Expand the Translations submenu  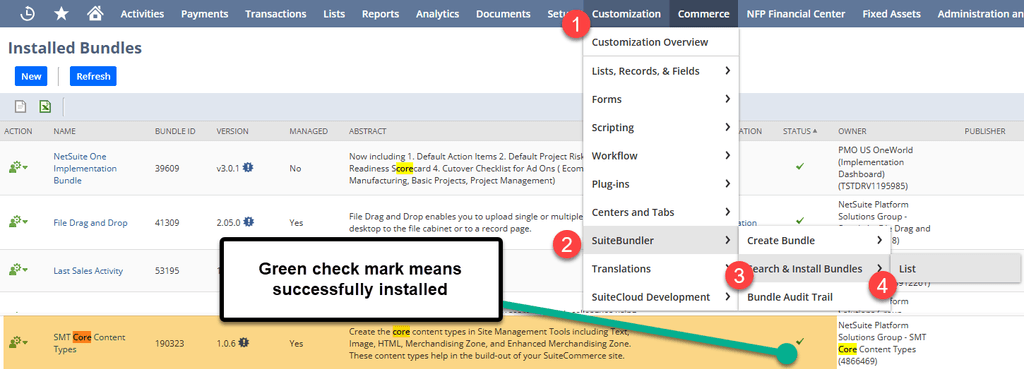coord(661,268)
